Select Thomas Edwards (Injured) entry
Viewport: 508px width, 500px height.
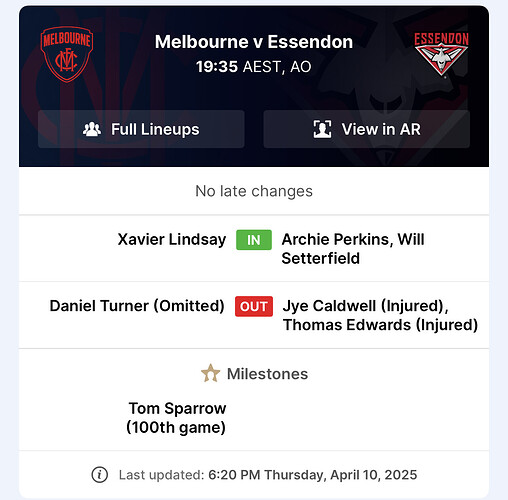click(x=380, y=325)
